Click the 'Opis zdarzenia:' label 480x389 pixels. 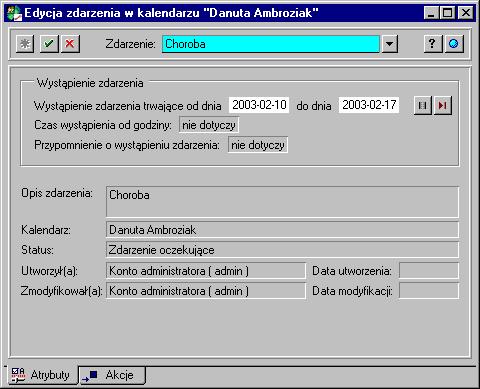(x=57, y=193)
